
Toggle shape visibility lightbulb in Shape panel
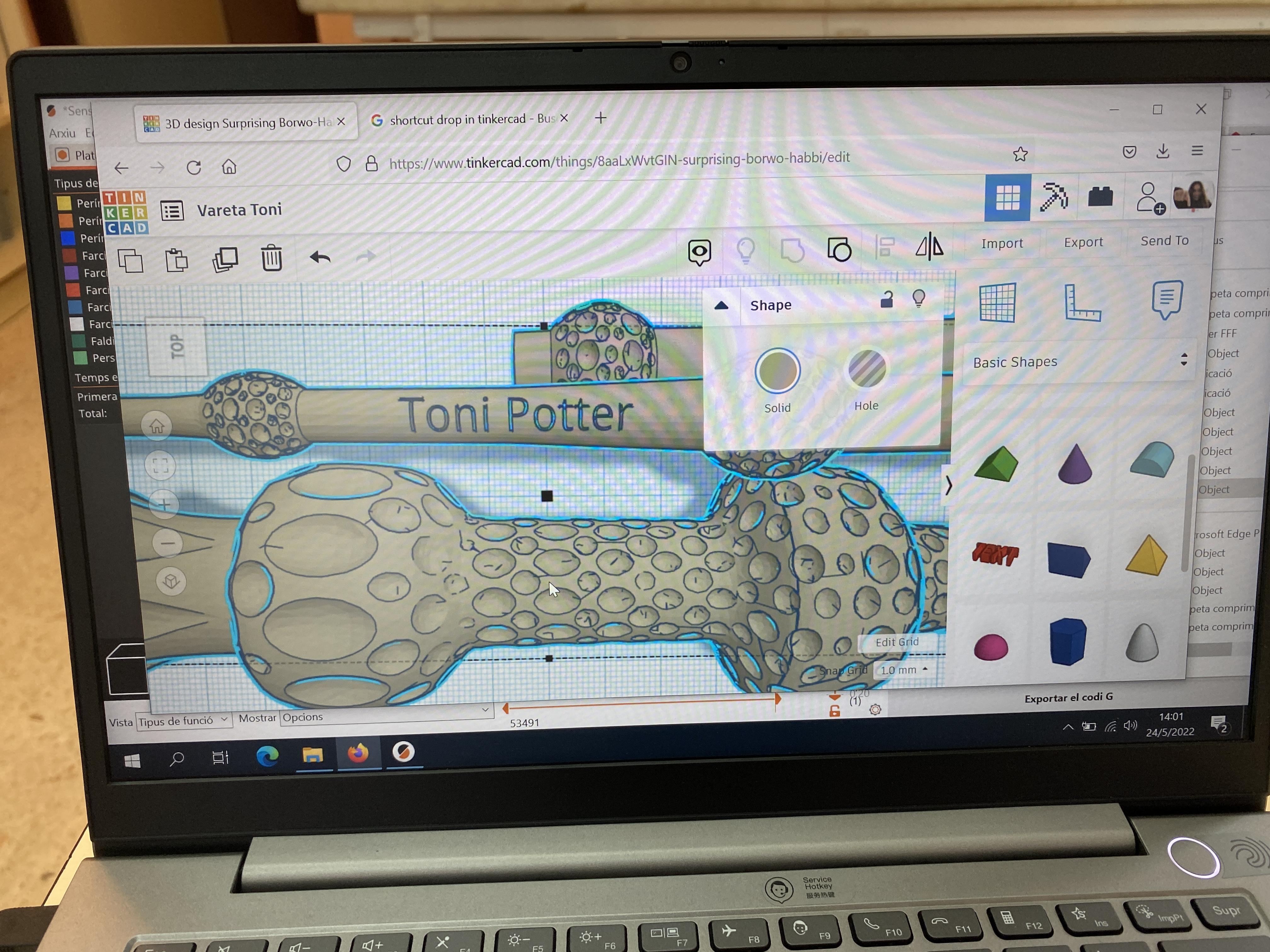918,298
